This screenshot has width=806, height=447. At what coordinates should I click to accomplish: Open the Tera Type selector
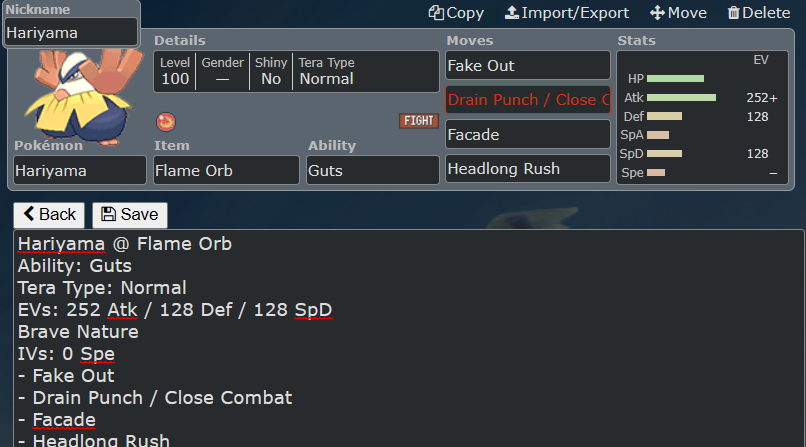coord(365,71)
